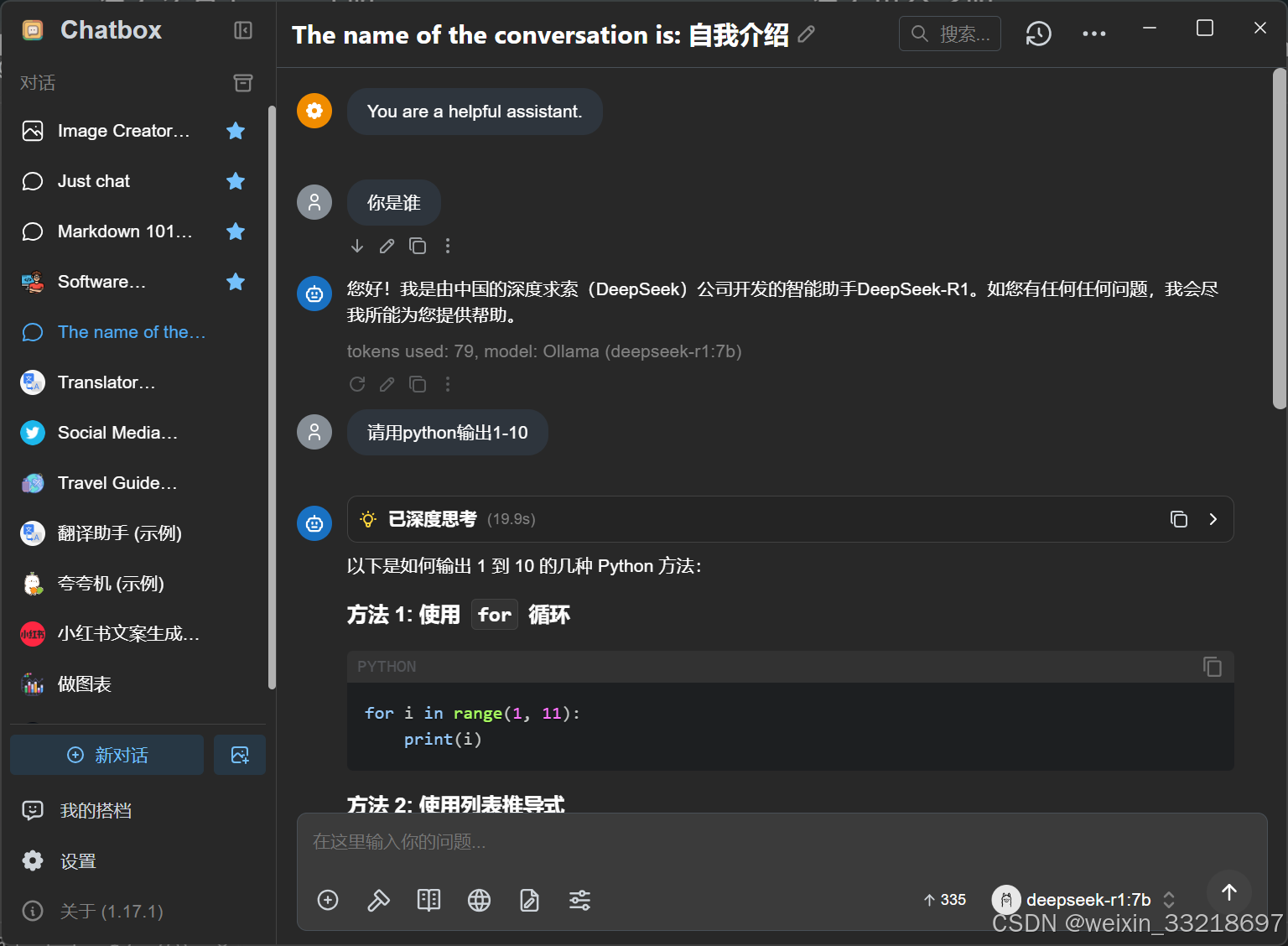Expand the 已深度思考 reasoning section
The width and height of the screenshot is (1288, 946).
(1213, 519)
